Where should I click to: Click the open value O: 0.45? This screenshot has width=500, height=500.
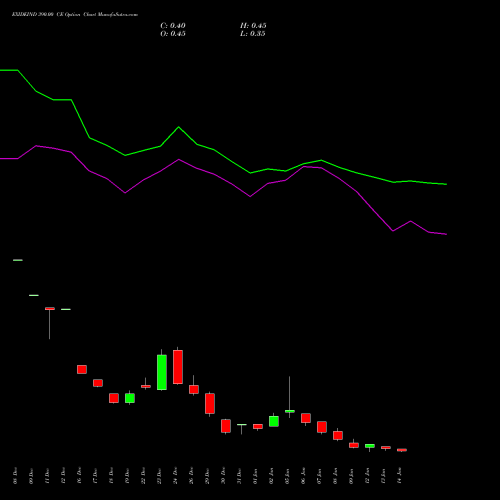tap(173, 34)
